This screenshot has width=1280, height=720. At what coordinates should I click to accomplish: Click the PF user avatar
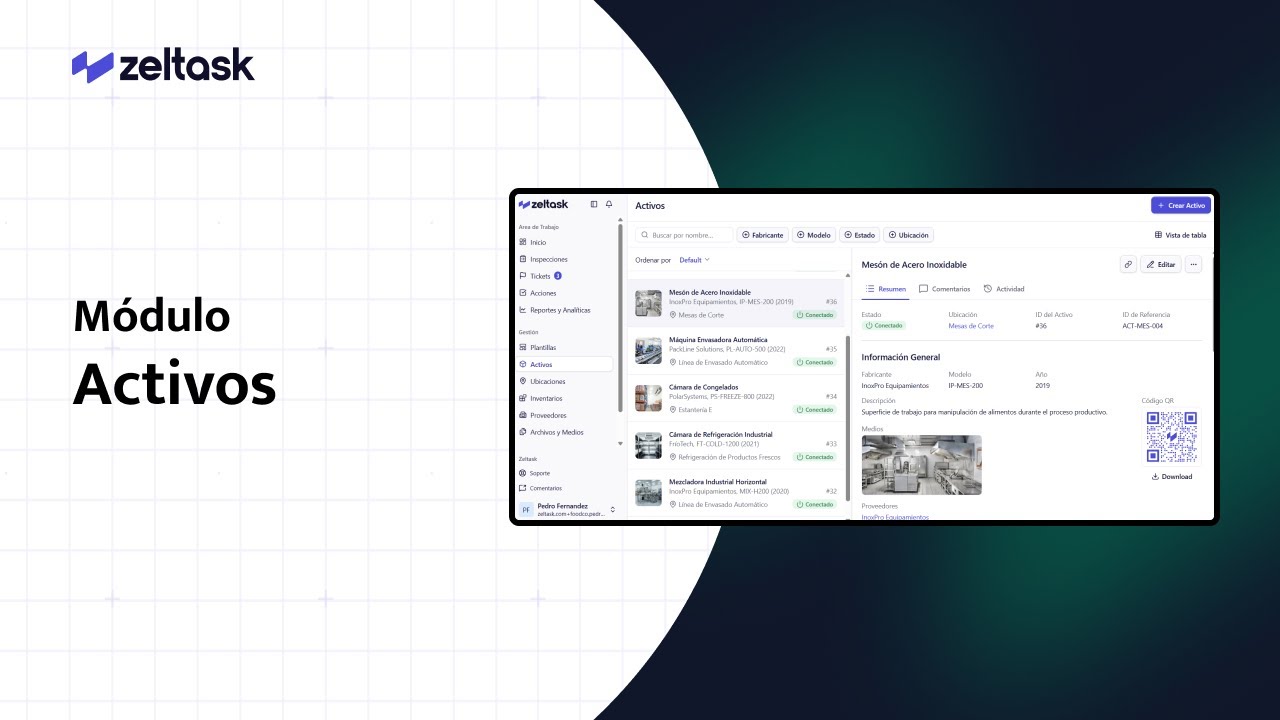(526, 510)
